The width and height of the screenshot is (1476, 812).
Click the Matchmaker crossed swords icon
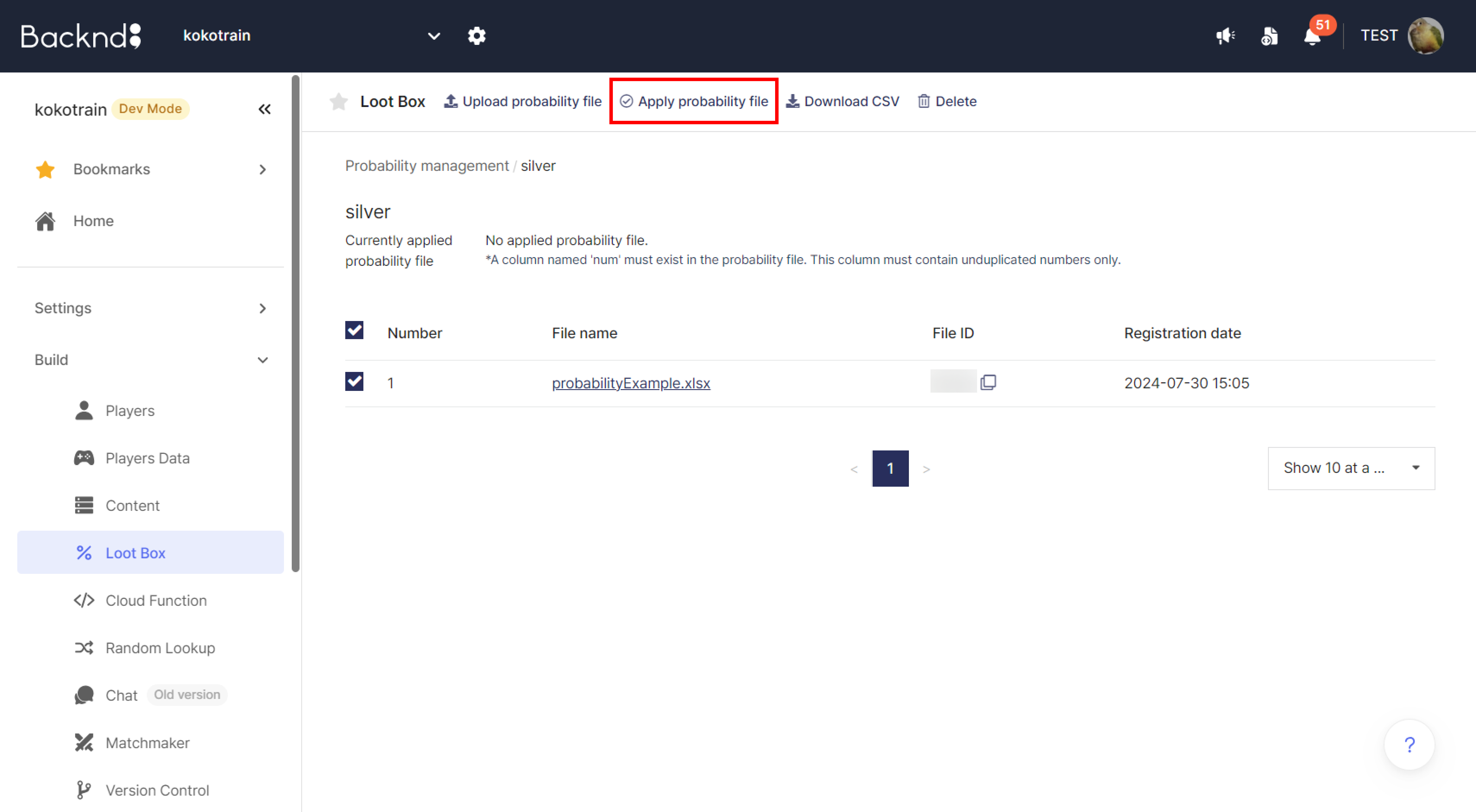84,743
